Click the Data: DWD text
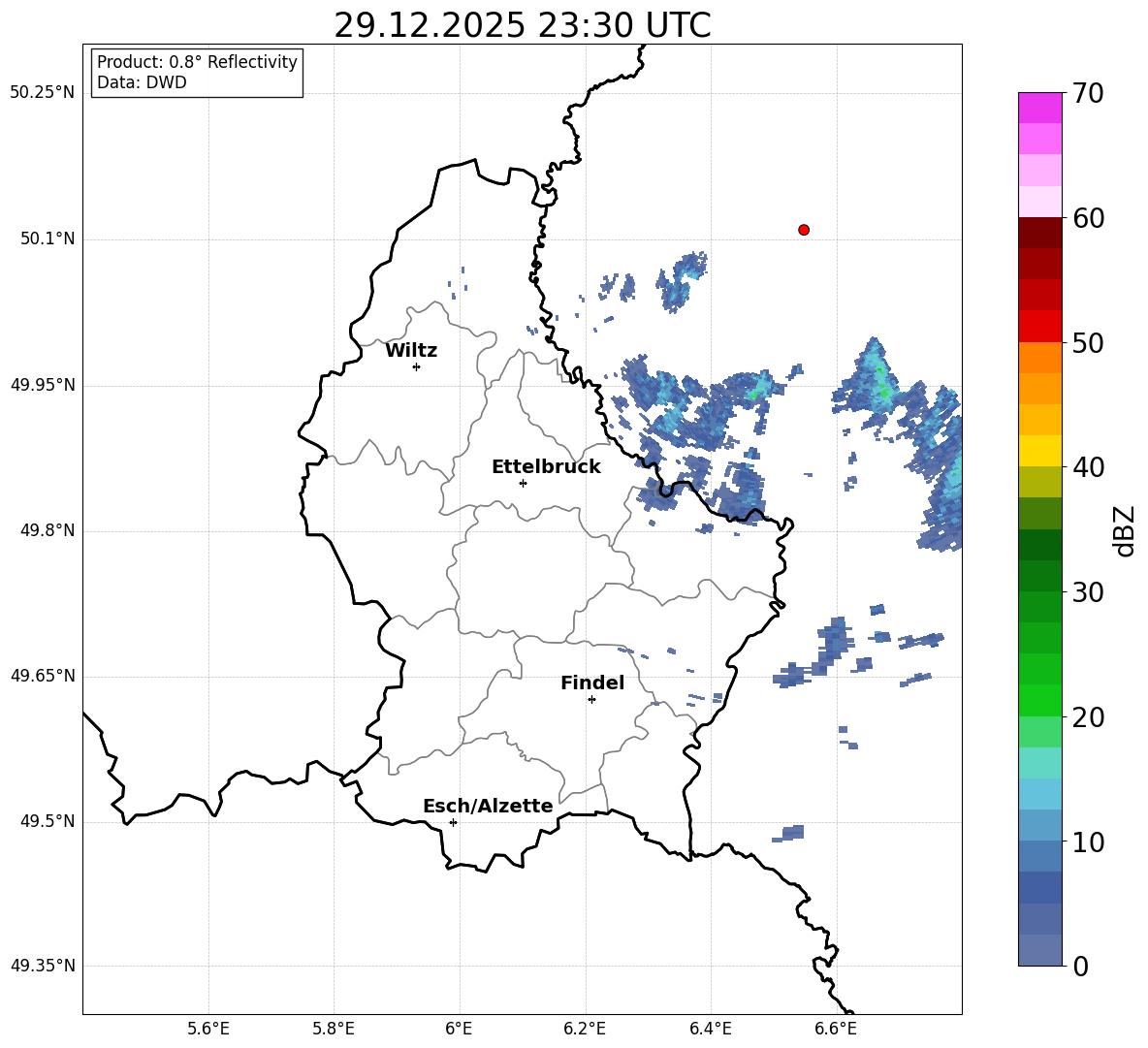The height and width of the screenshot is (1048, 1148). [142, 82]
